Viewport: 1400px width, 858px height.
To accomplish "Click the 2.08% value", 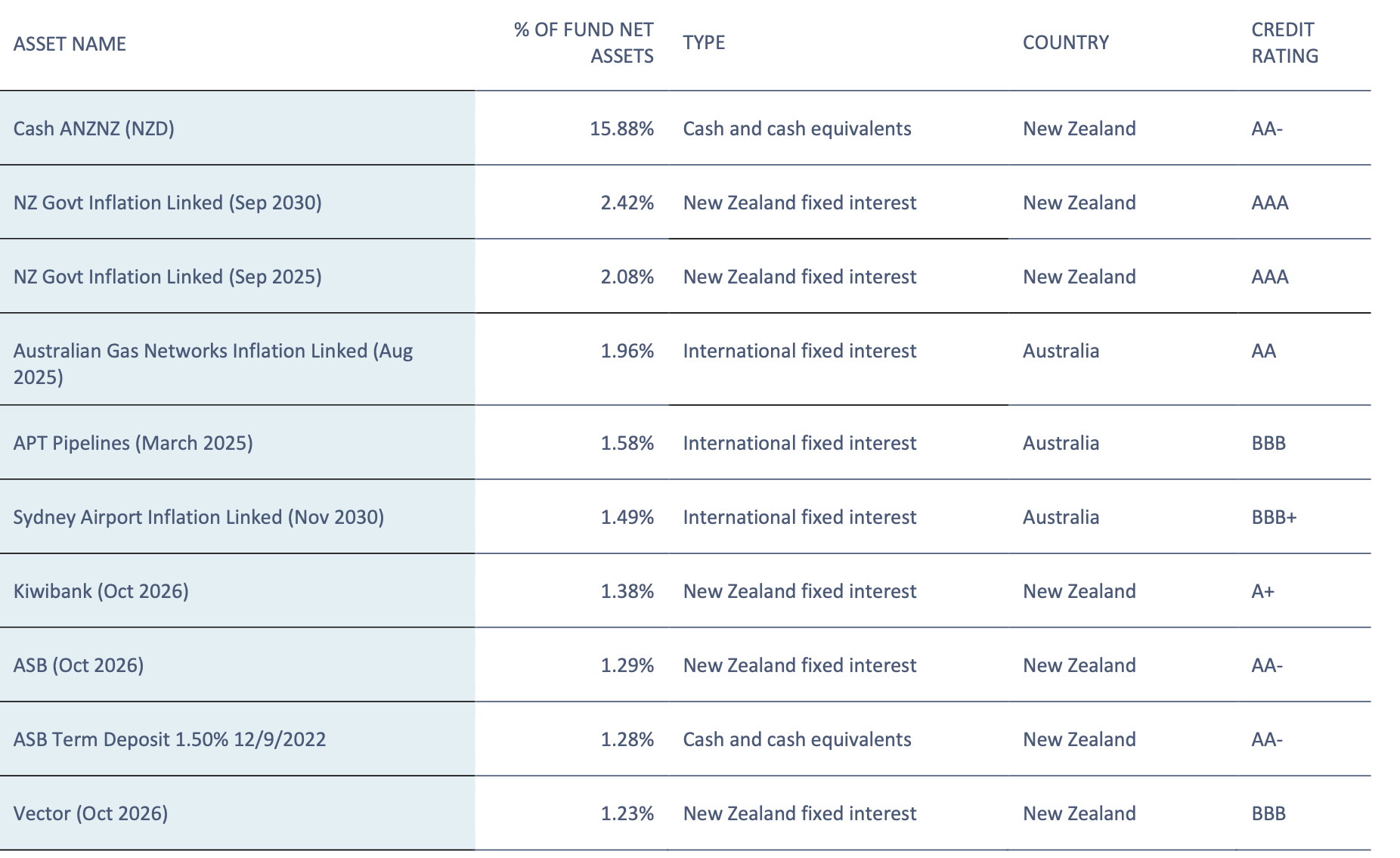I will [x=627, y=277].
